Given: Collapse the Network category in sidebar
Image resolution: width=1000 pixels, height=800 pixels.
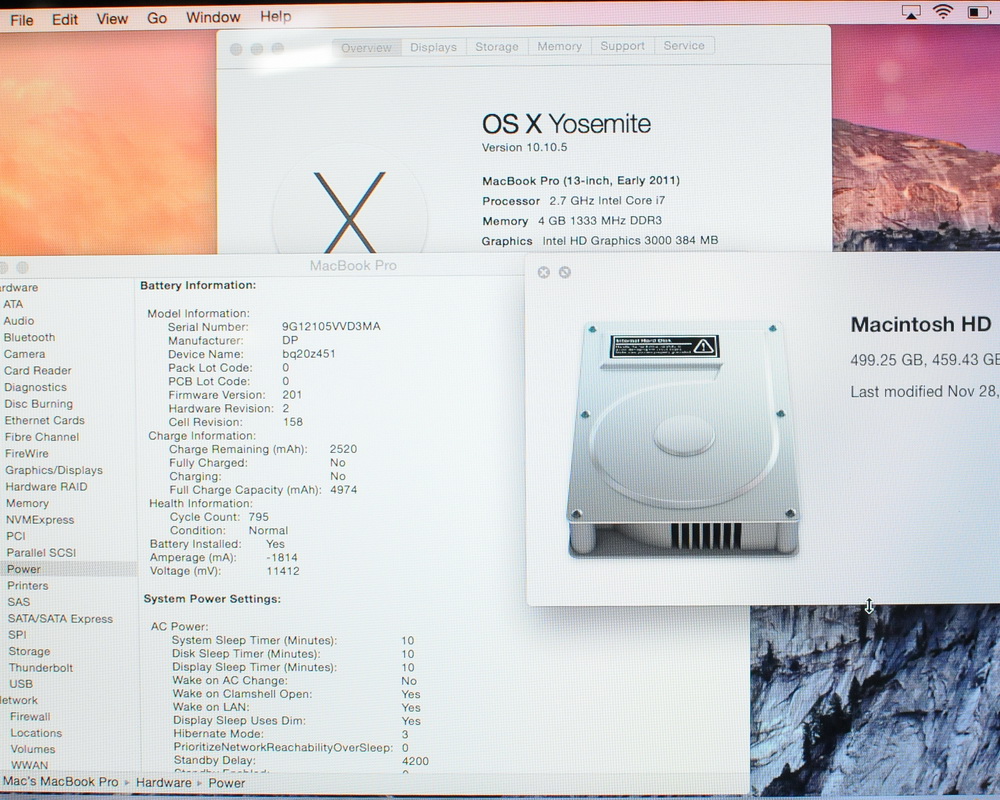Looking at the screenshot, I should point(19,700).
